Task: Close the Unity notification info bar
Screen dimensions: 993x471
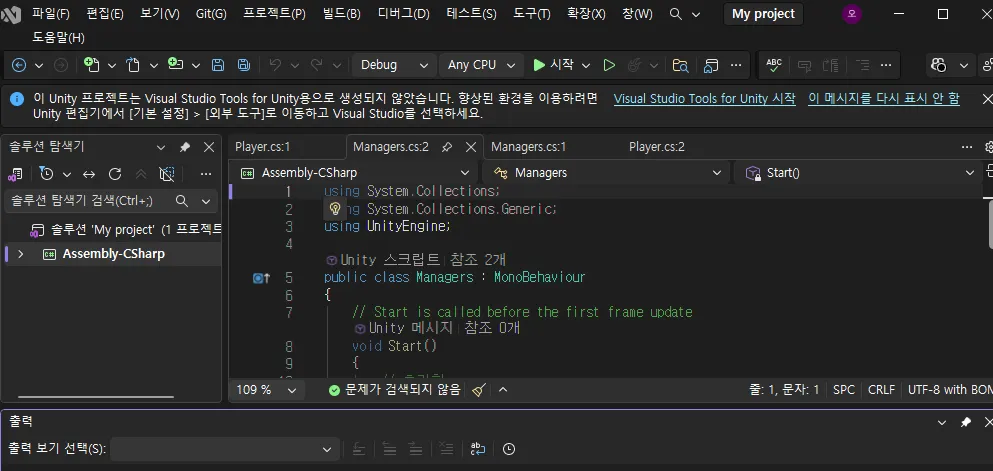Action: pyautogui.click(x=987, y=99)
